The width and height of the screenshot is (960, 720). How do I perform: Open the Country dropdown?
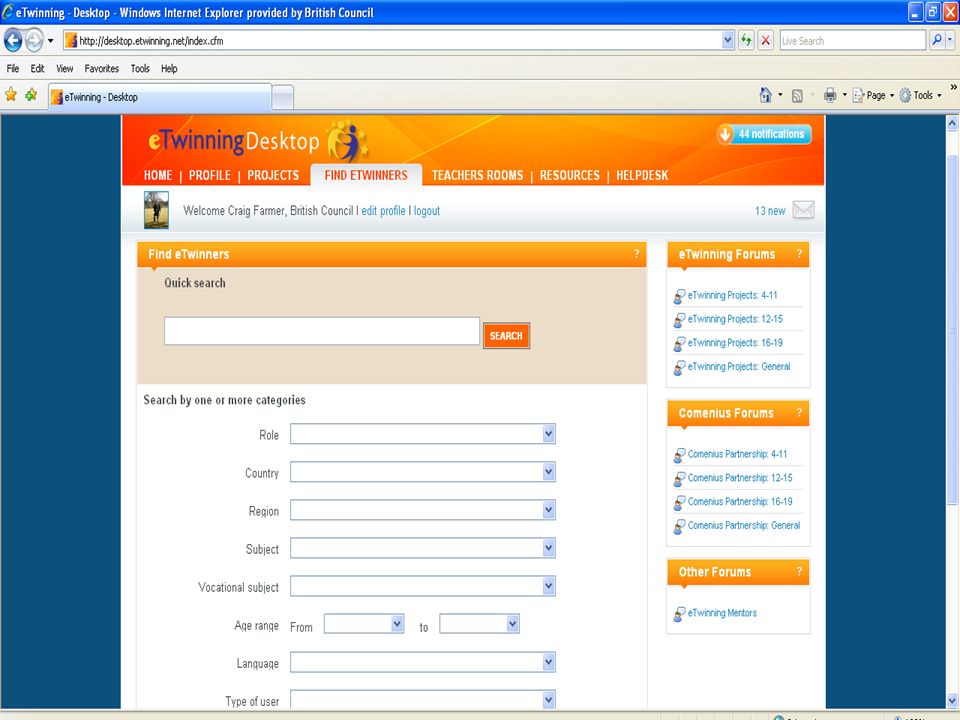(x=422, y=472)
